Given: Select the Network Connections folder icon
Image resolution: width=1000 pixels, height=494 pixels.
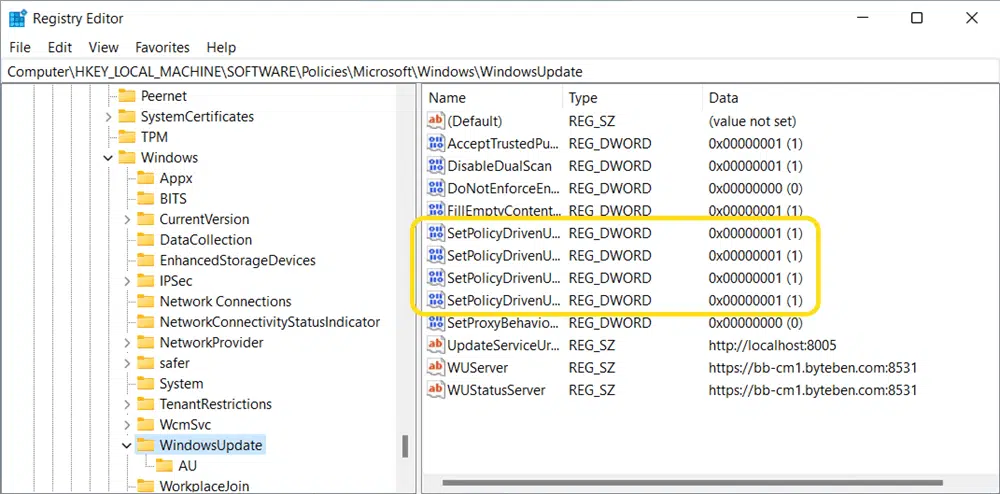Looking at the screenshot, I should 146,301.
